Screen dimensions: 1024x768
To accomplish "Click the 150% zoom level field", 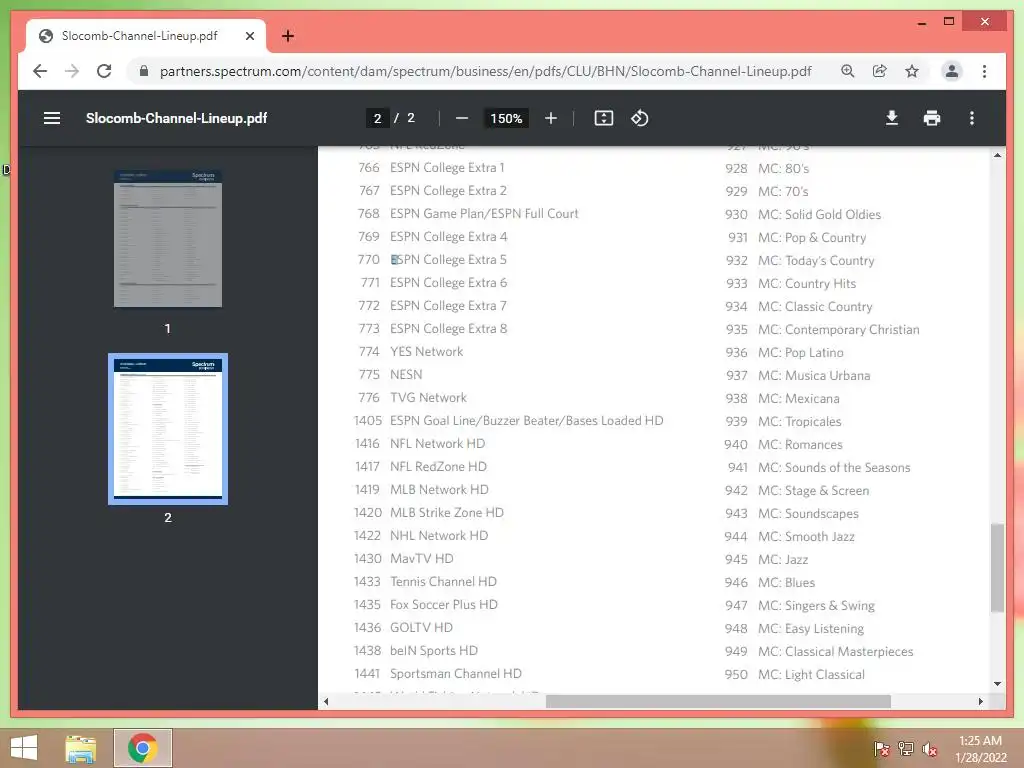I will coord(506,118).
